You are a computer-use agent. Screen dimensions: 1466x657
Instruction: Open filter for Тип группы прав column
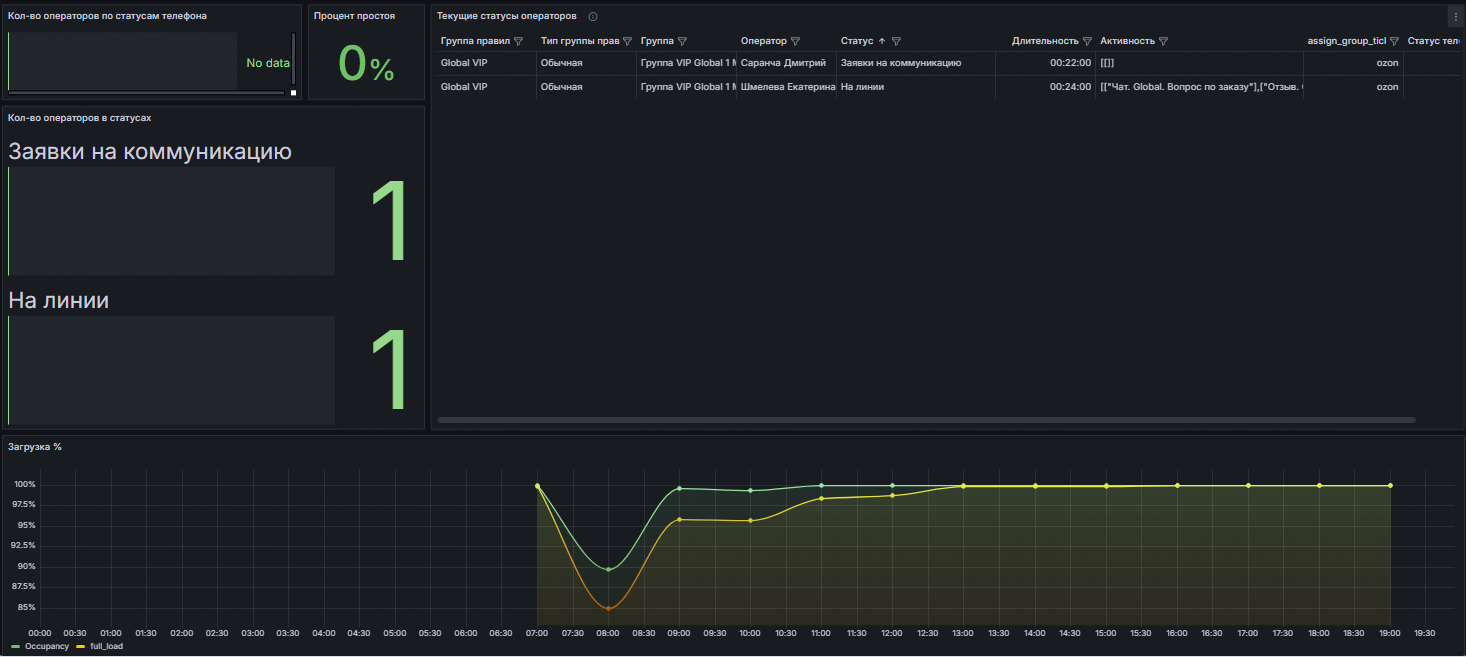(627, 42)
